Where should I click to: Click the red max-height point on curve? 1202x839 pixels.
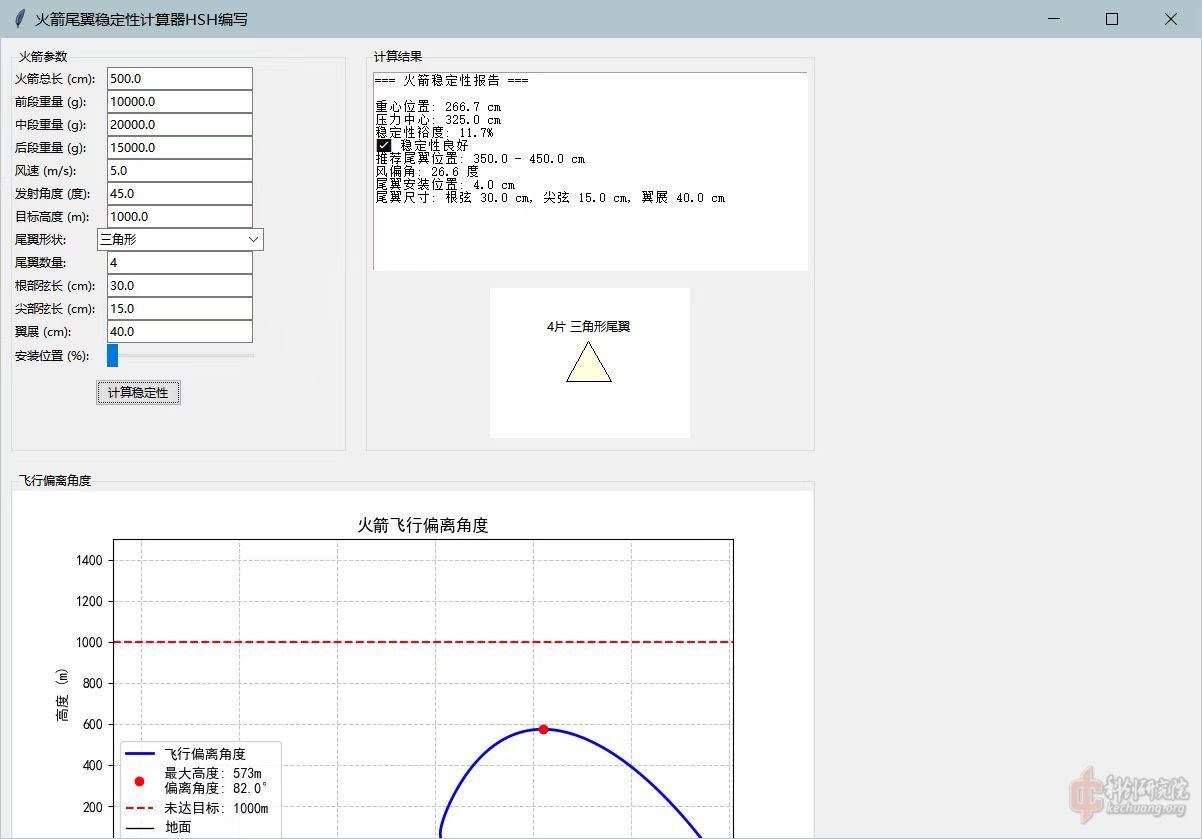(x=543, y=729)
